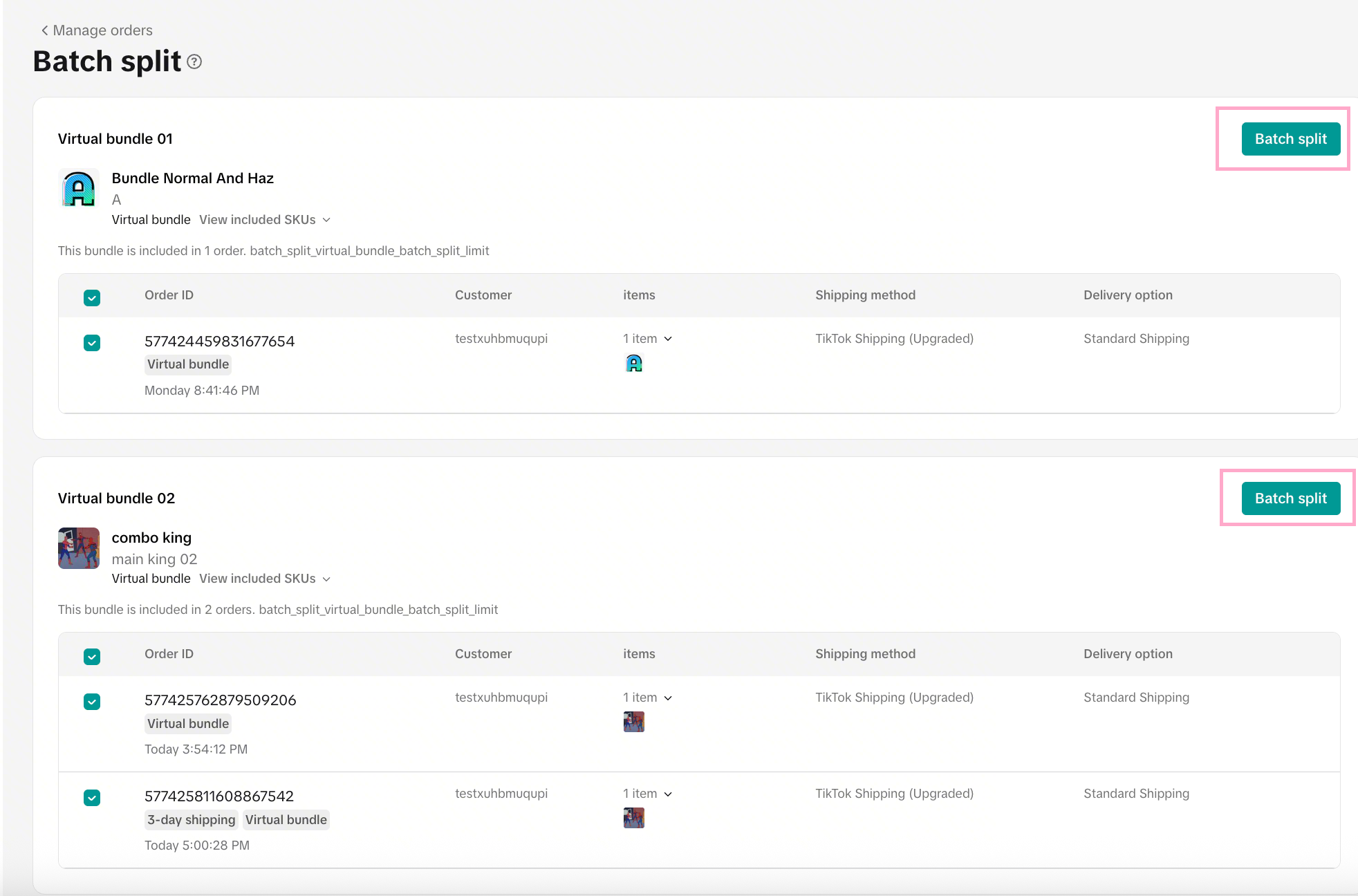Viewport: 1358px width, 896px height.
Task: Click item thumbnail in order 577425762879509206
Action: coord(634,722)
